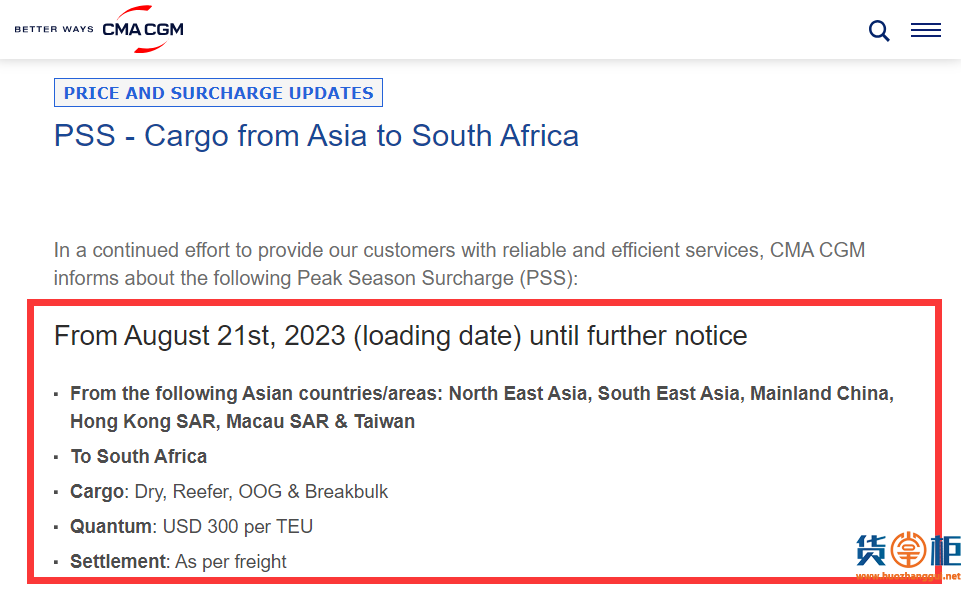Click the blue 货 character in the watermark
The width and height of the screenshot is (961, 594).
coord(872,550)
